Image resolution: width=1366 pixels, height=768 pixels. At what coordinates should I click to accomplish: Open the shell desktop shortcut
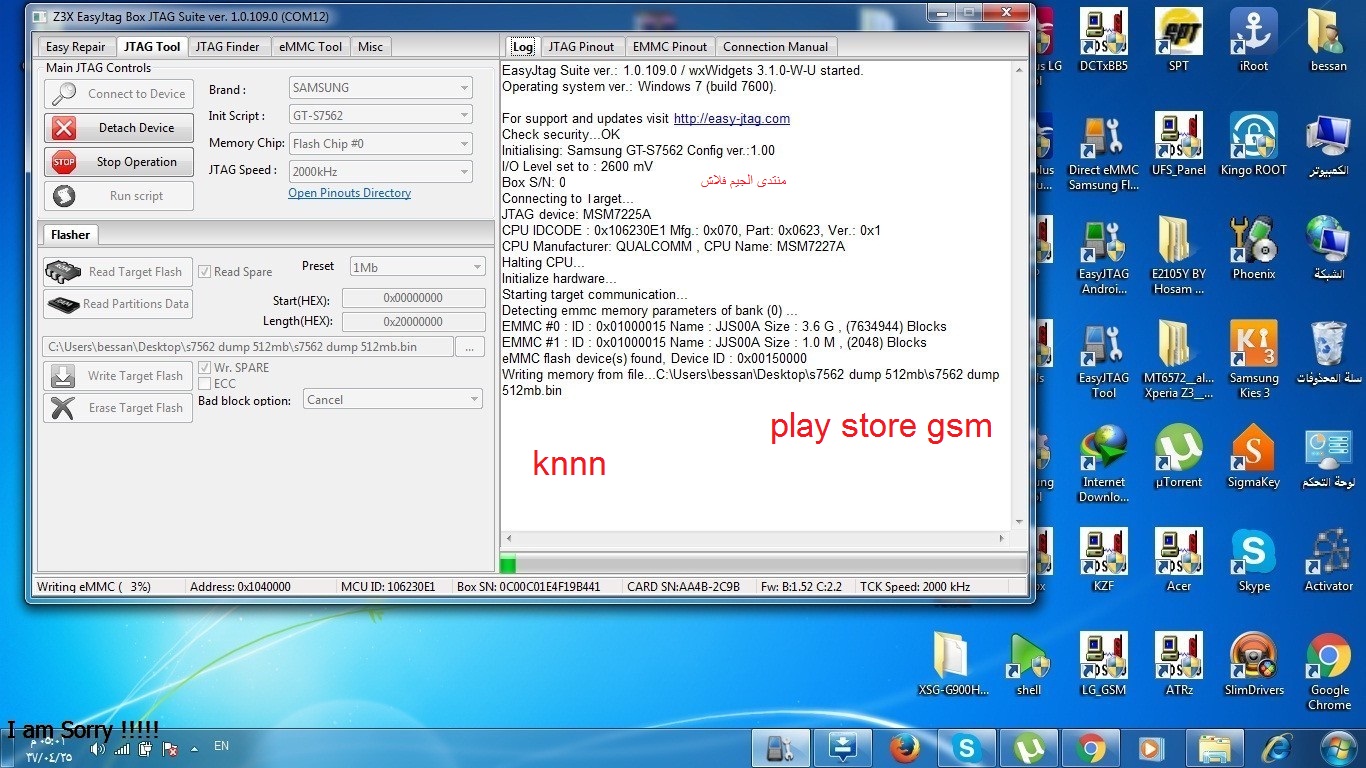(x=1029, y=665)
